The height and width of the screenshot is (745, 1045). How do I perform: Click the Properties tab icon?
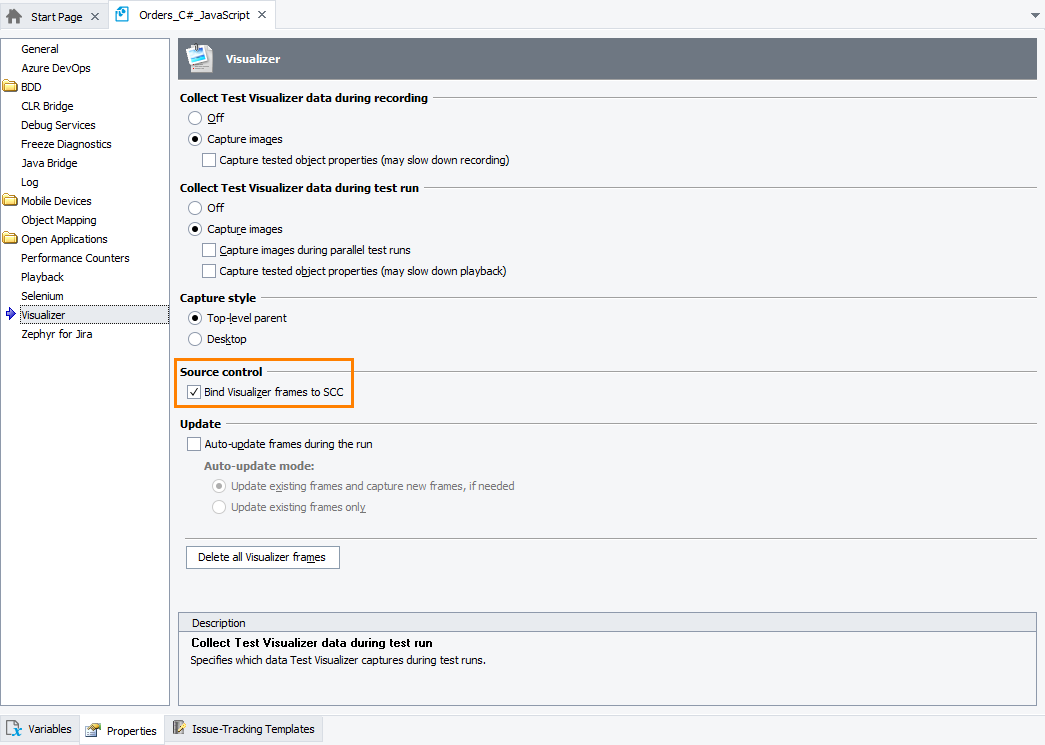(93, 730)
